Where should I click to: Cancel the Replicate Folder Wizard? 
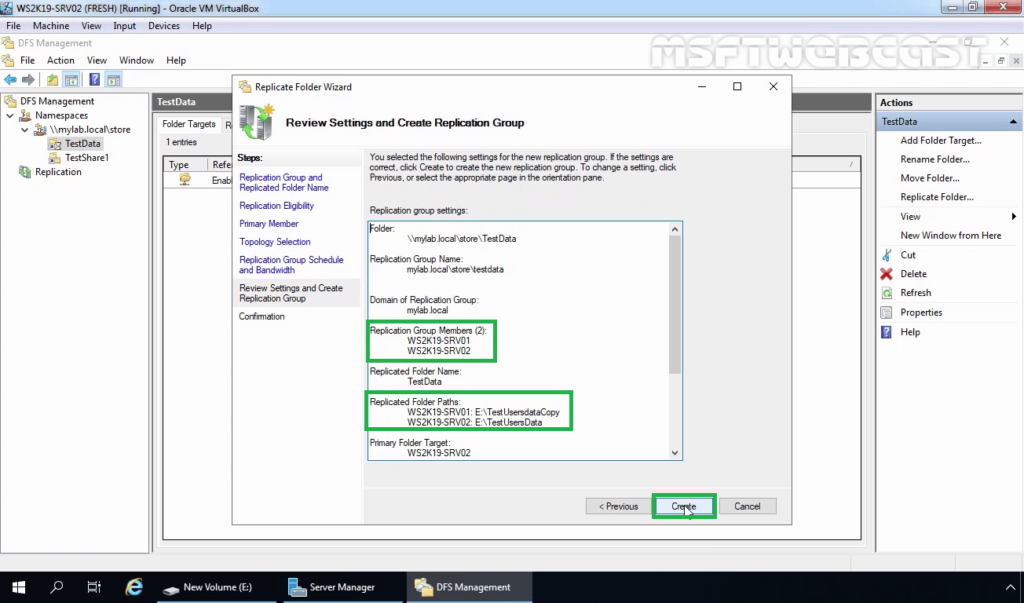[747, 506]
